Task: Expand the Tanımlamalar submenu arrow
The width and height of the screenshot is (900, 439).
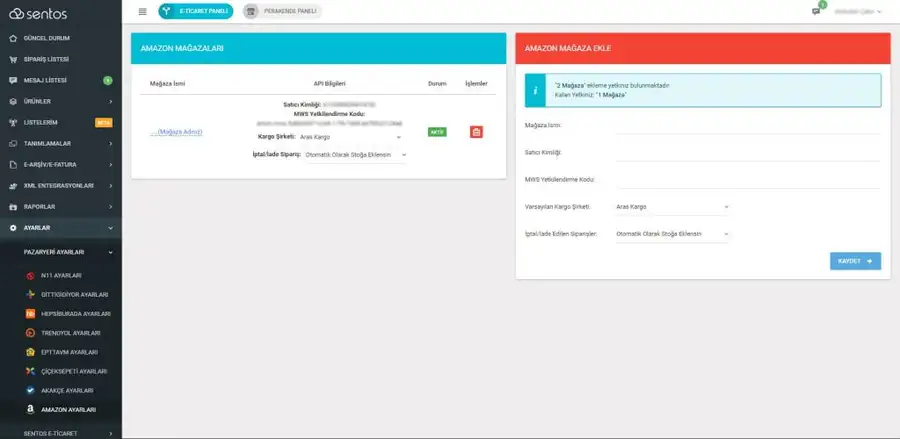Action: 110,143
